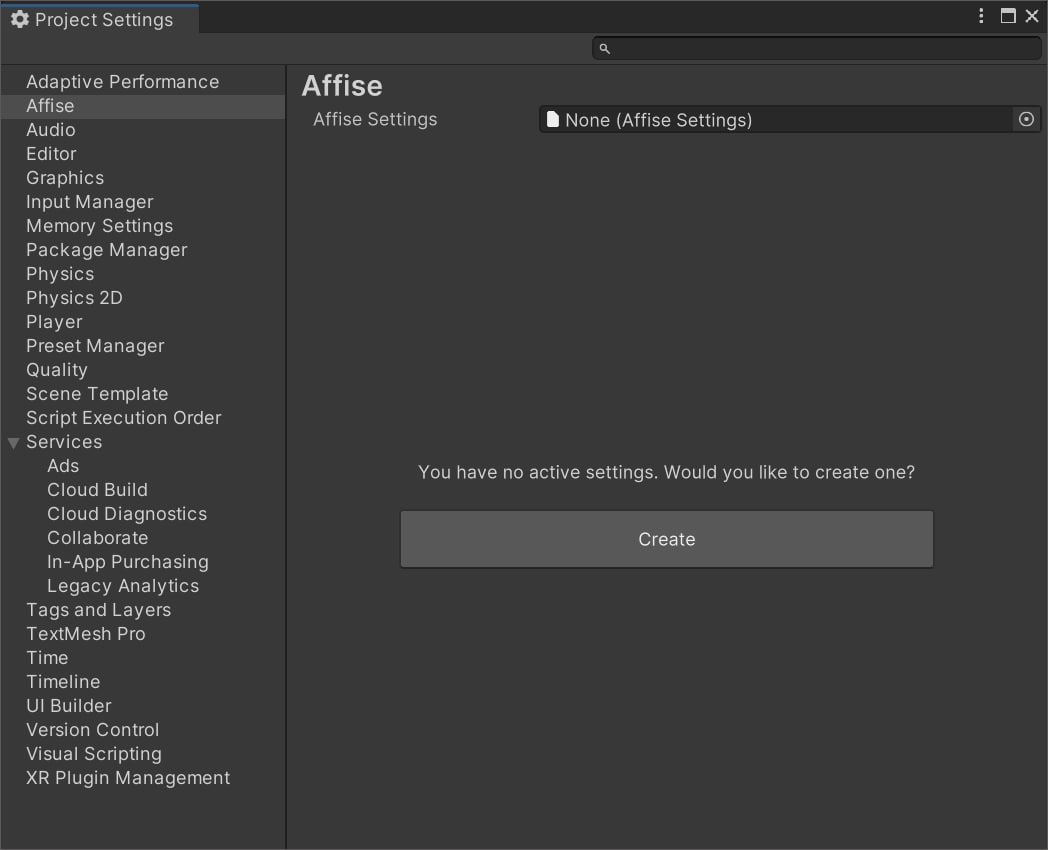Open the Graphics settings entry
Screen dimensions: 1048x850
click(64, 177)
